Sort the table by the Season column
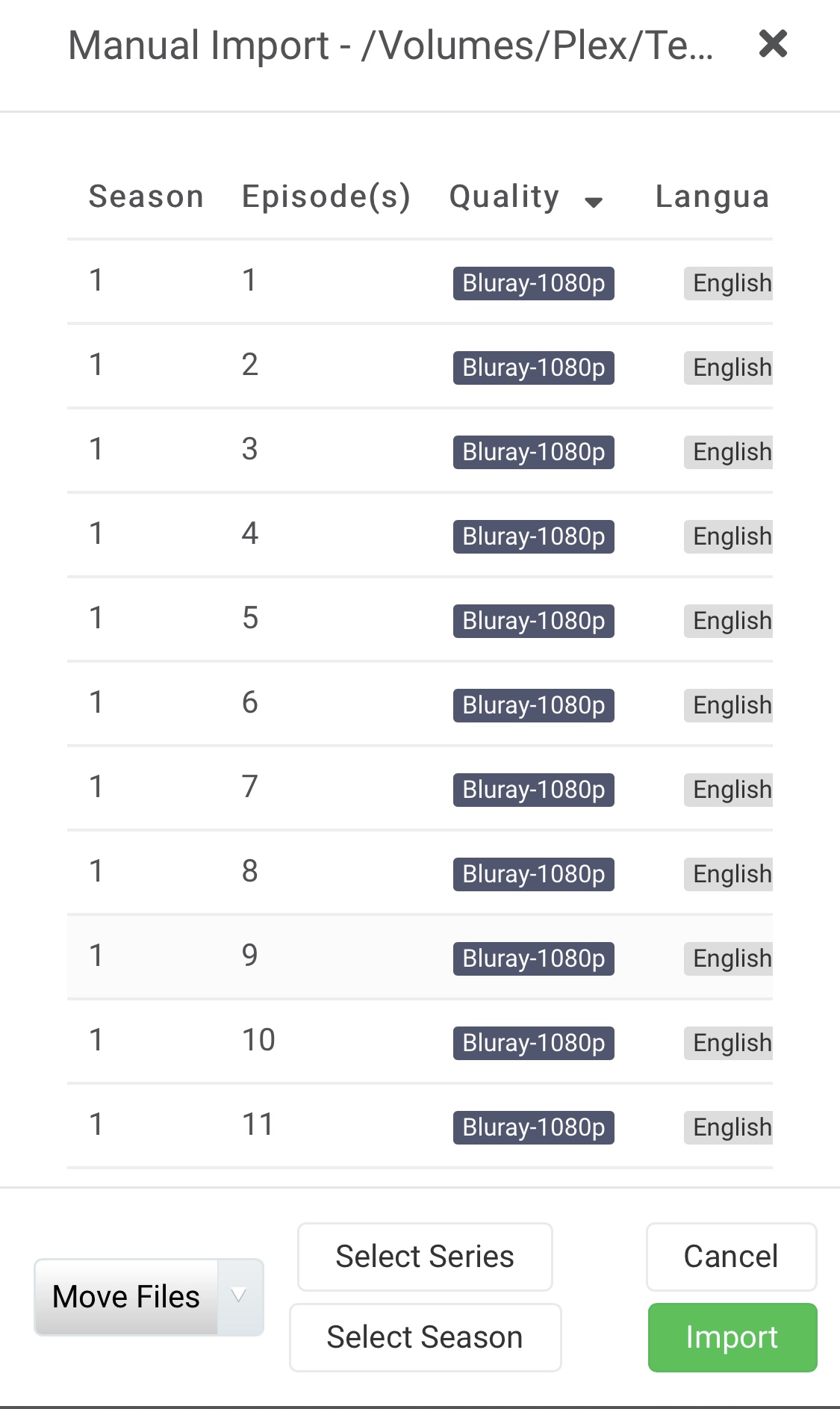 click(146, 196)
